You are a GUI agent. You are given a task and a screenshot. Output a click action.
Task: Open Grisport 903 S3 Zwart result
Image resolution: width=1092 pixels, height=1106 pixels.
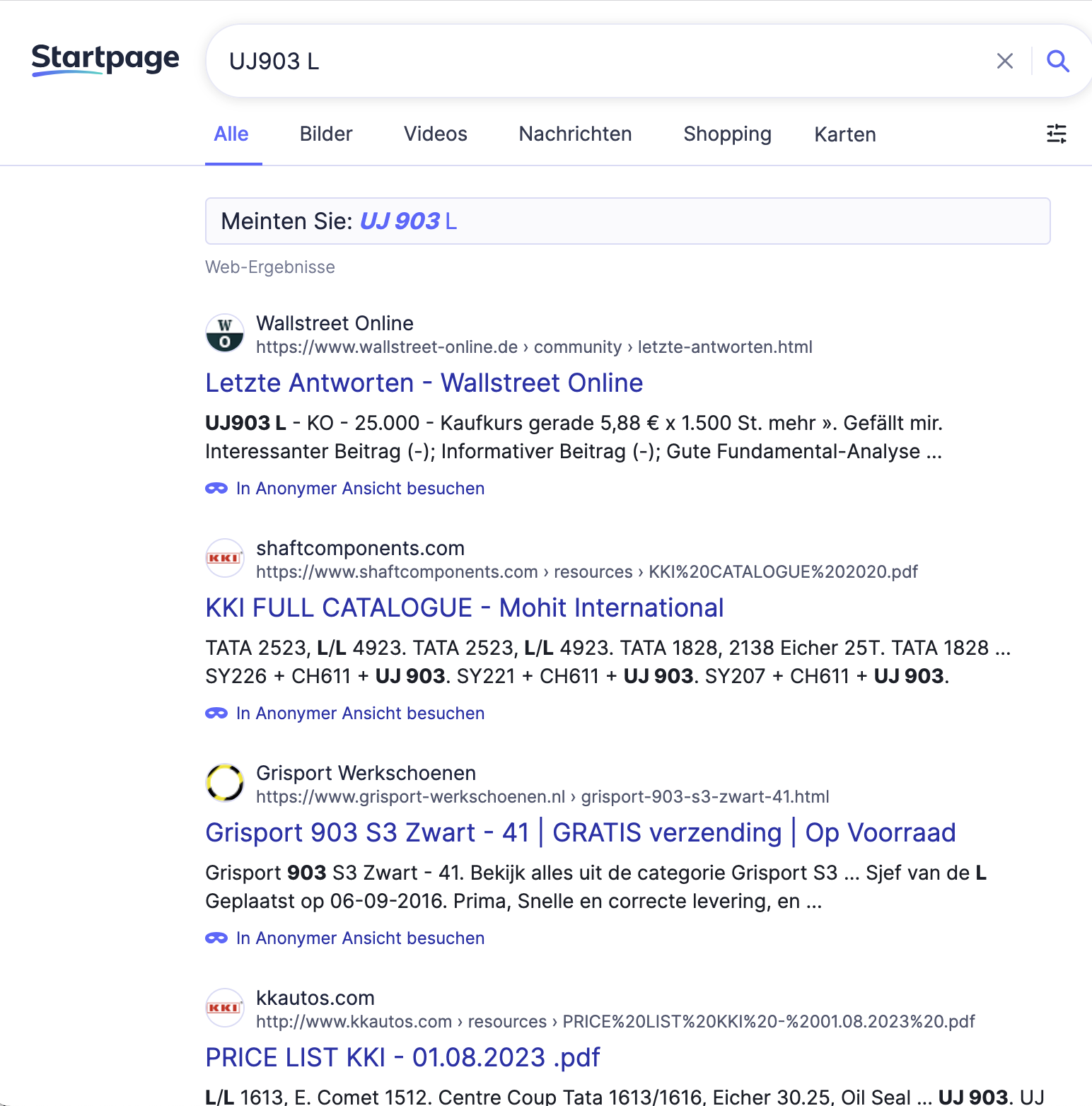(580, 833)
